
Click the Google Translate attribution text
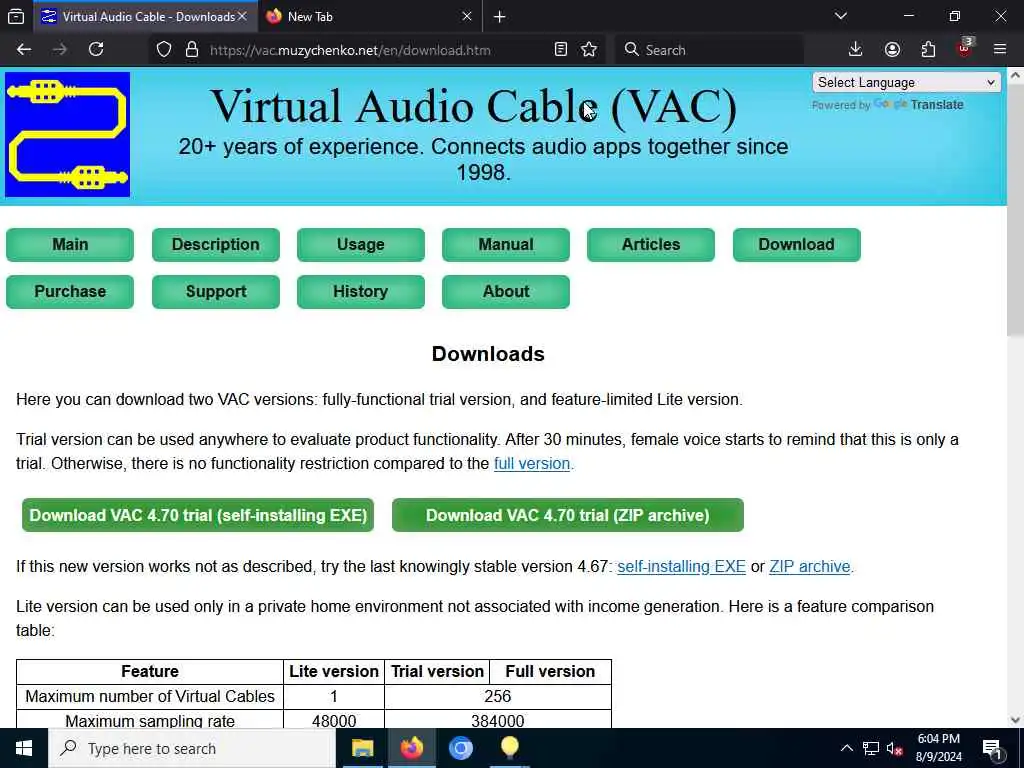(888, 105)
